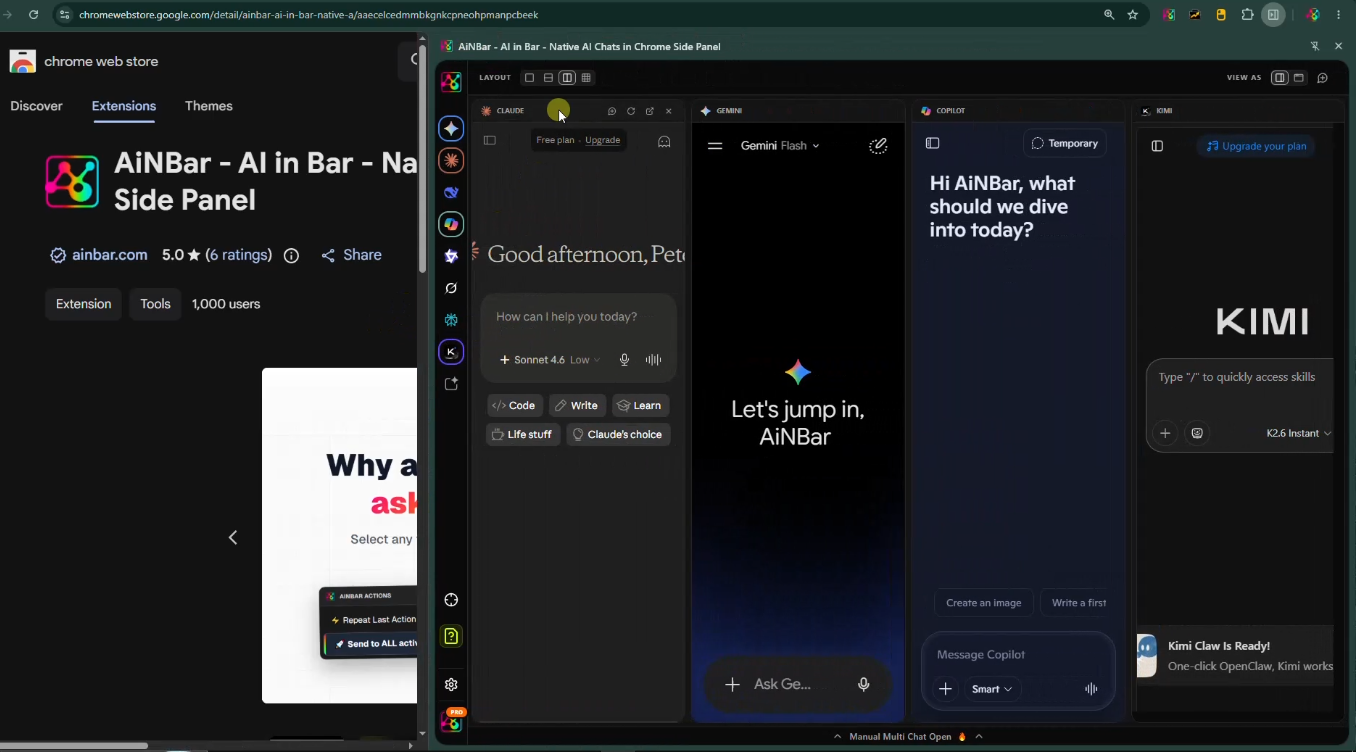Click Claude's plus attachment button
The width and height of the screenshot is (1356, 752).
coord(505,360)
